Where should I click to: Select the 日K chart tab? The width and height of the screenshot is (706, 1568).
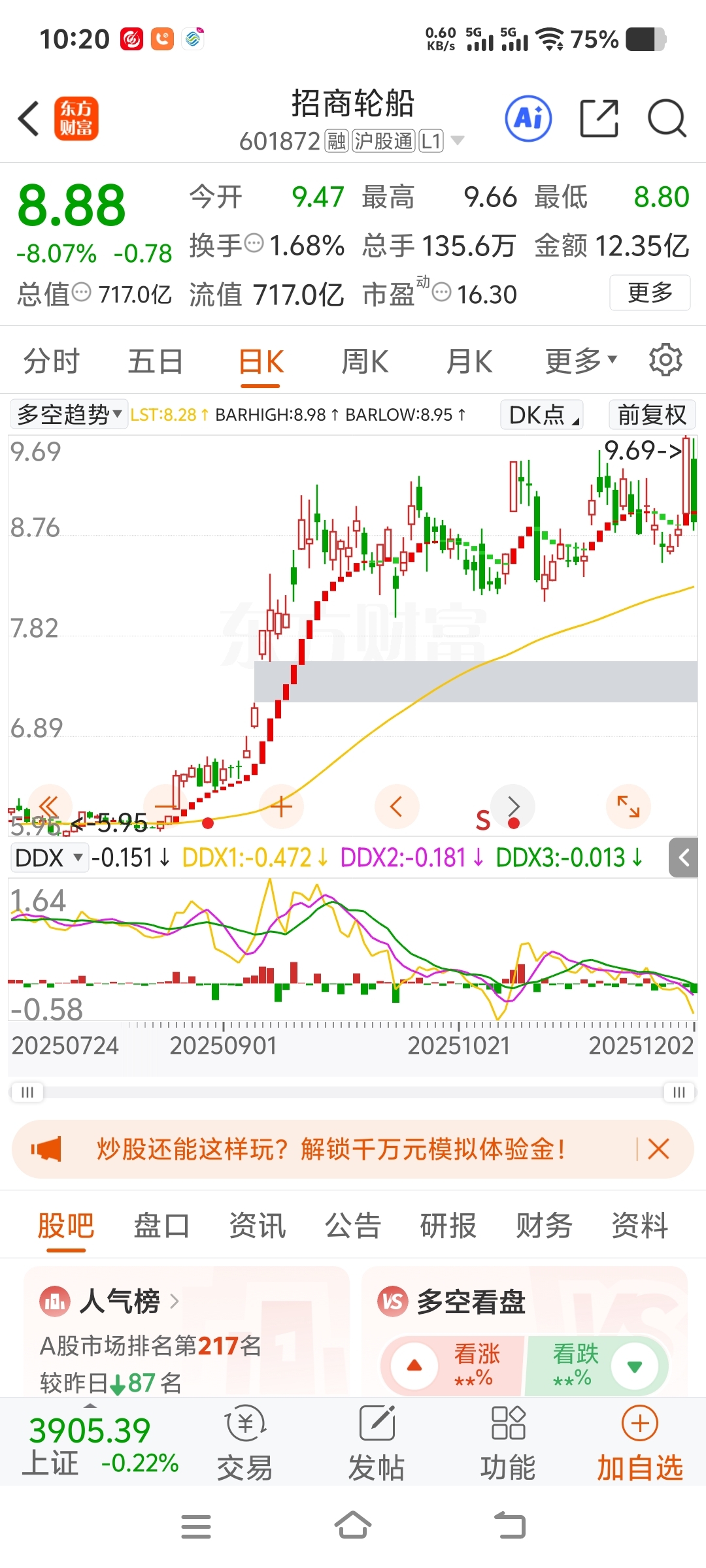point(261,361)
